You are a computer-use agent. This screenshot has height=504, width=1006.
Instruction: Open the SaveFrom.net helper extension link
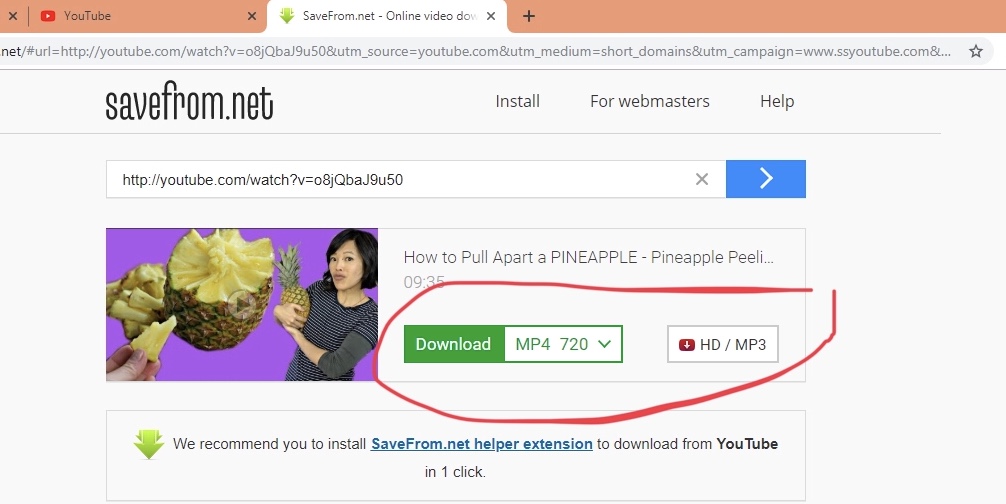point(482,444)
